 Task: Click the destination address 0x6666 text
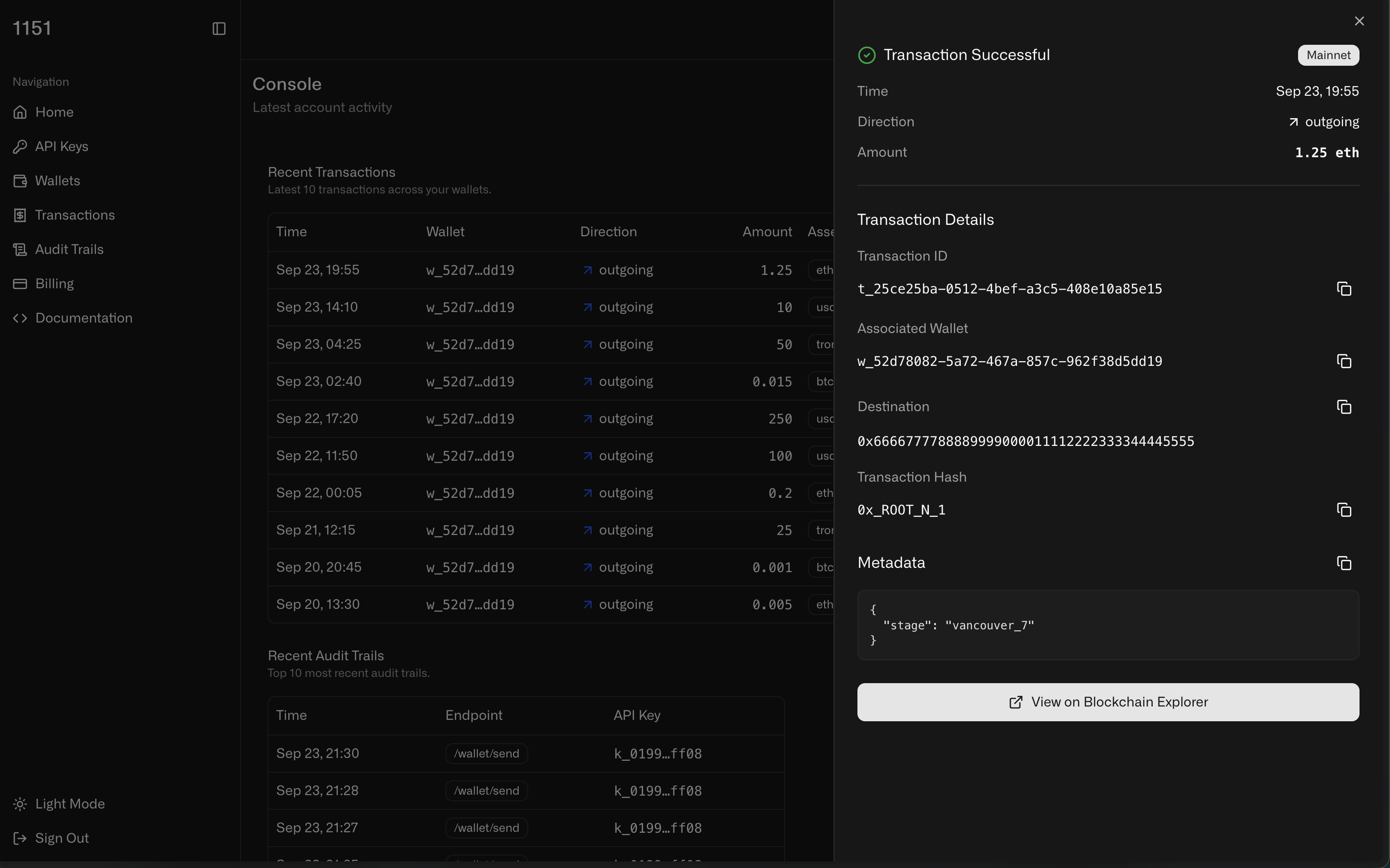pyautogui.click(x=1026, y=442)
